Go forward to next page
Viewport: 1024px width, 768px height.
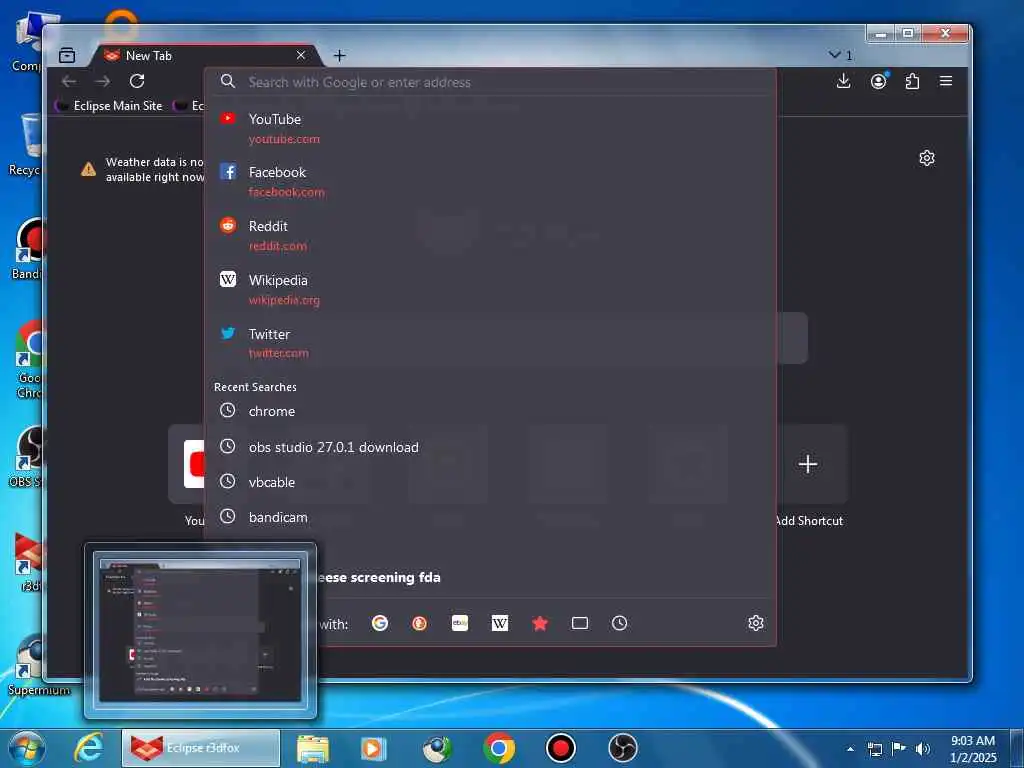[x=103, y=81]
